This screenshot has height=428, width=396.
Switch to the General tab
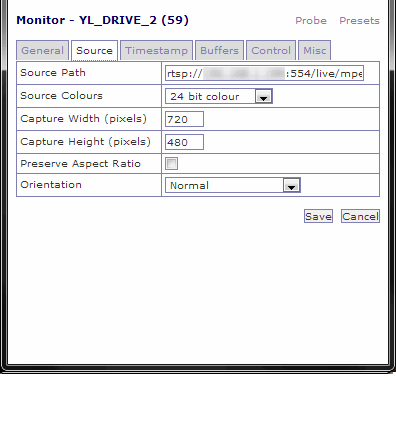(x=42, y=50)
